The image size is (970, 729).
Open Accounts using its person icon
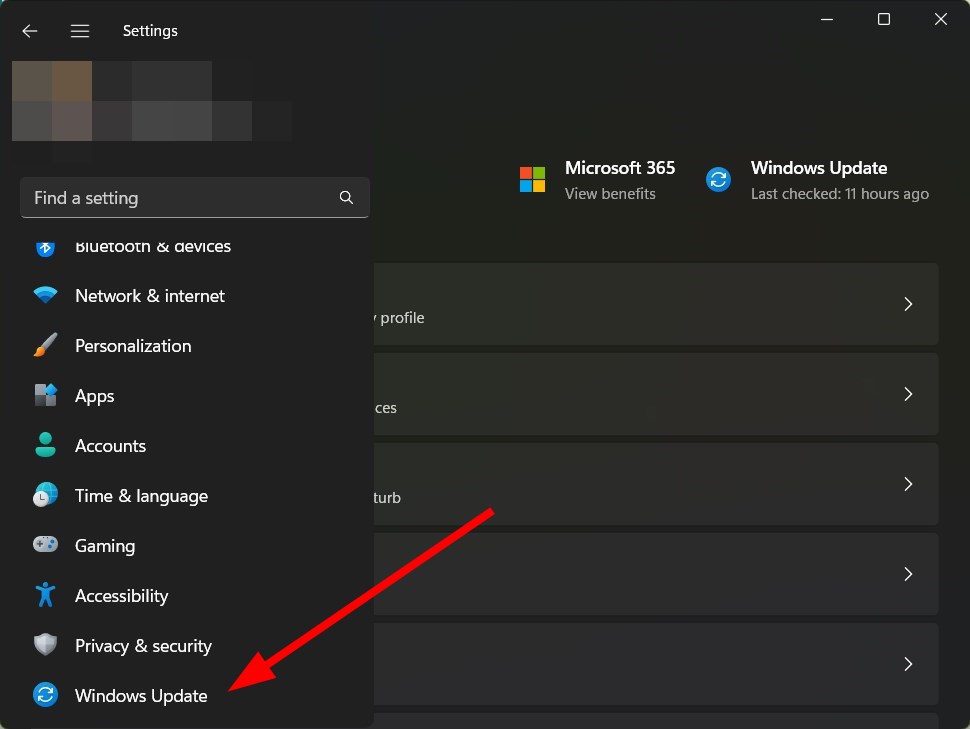coord(44,445)
